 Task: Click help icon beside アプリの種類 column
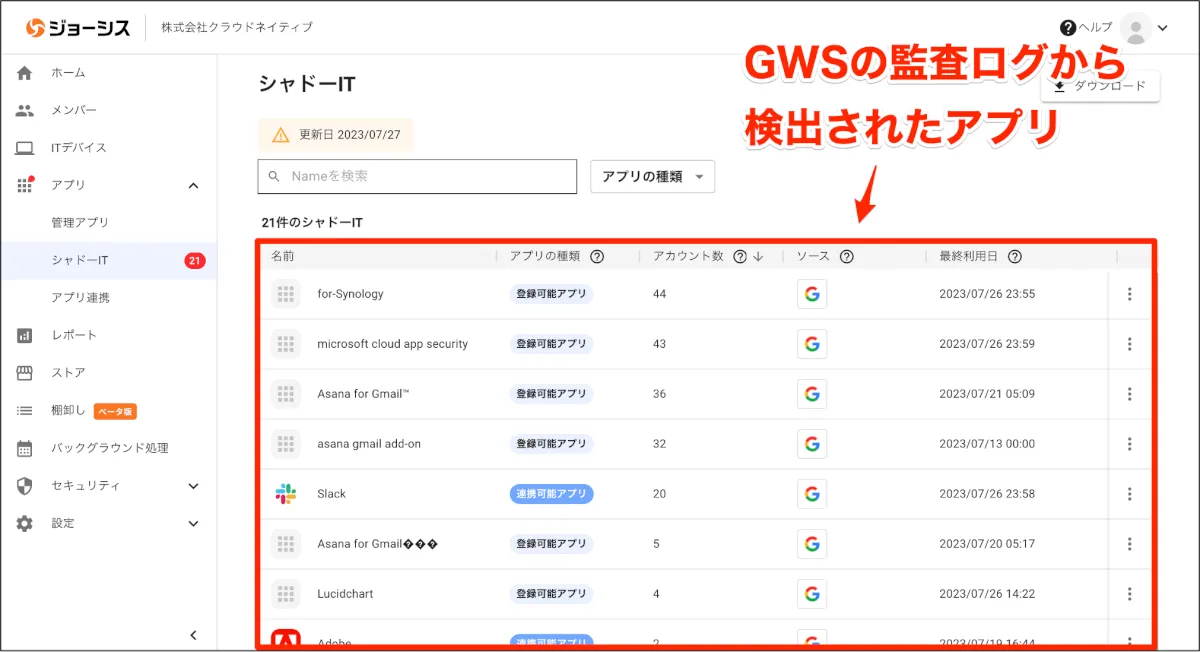[597, 256]
